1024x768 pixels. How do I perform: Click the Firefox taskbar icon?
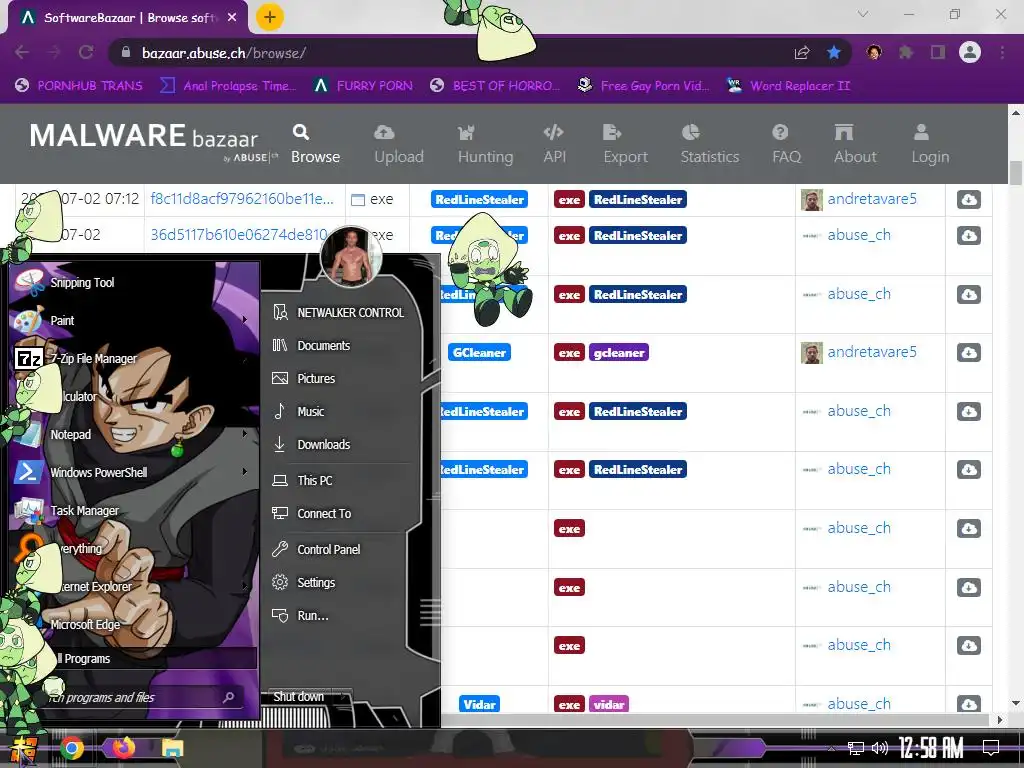click(x=123, y=747)
